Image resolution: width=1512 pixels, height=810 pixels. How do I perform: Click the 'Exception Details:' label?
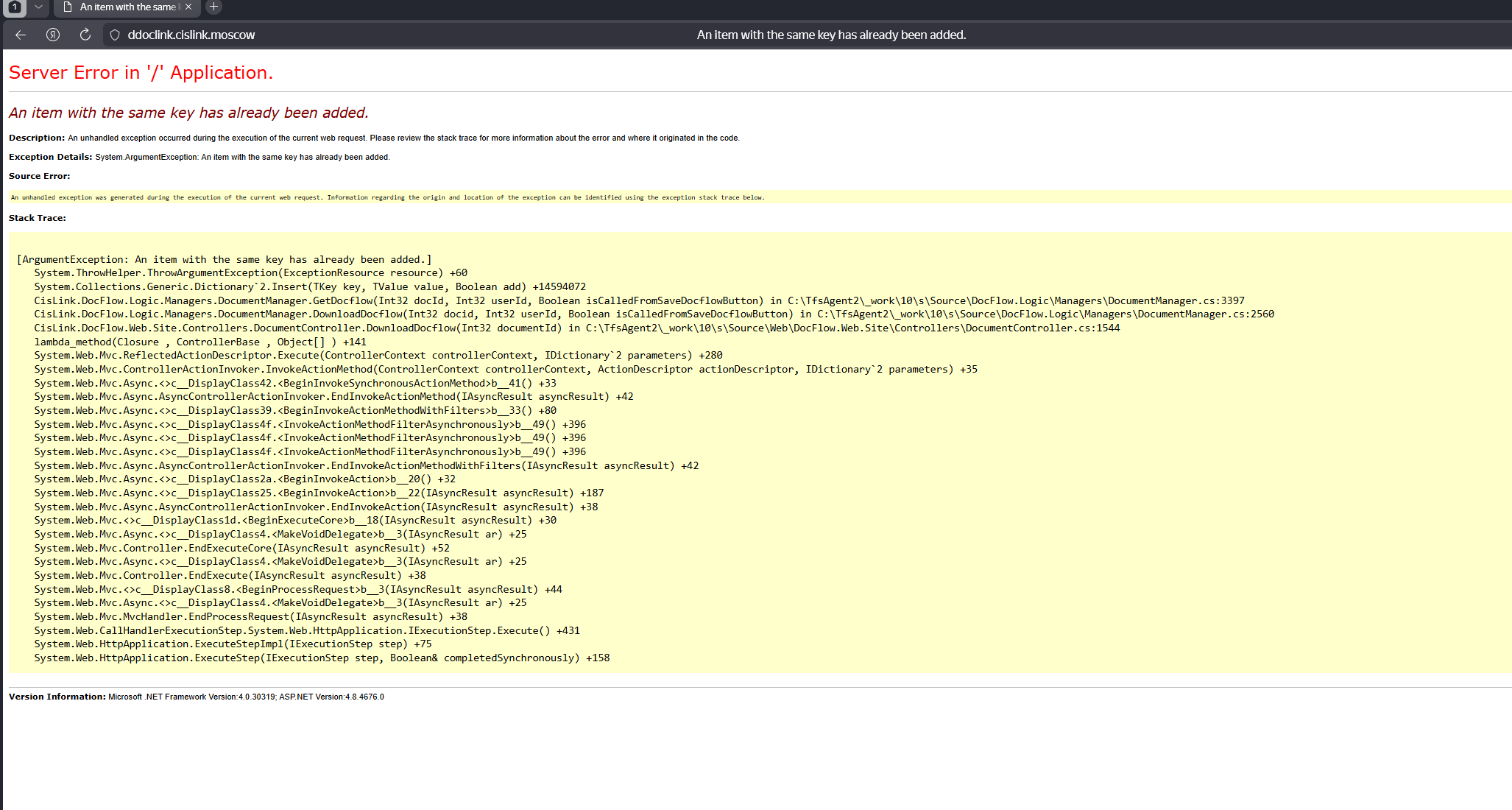point(50,157)
